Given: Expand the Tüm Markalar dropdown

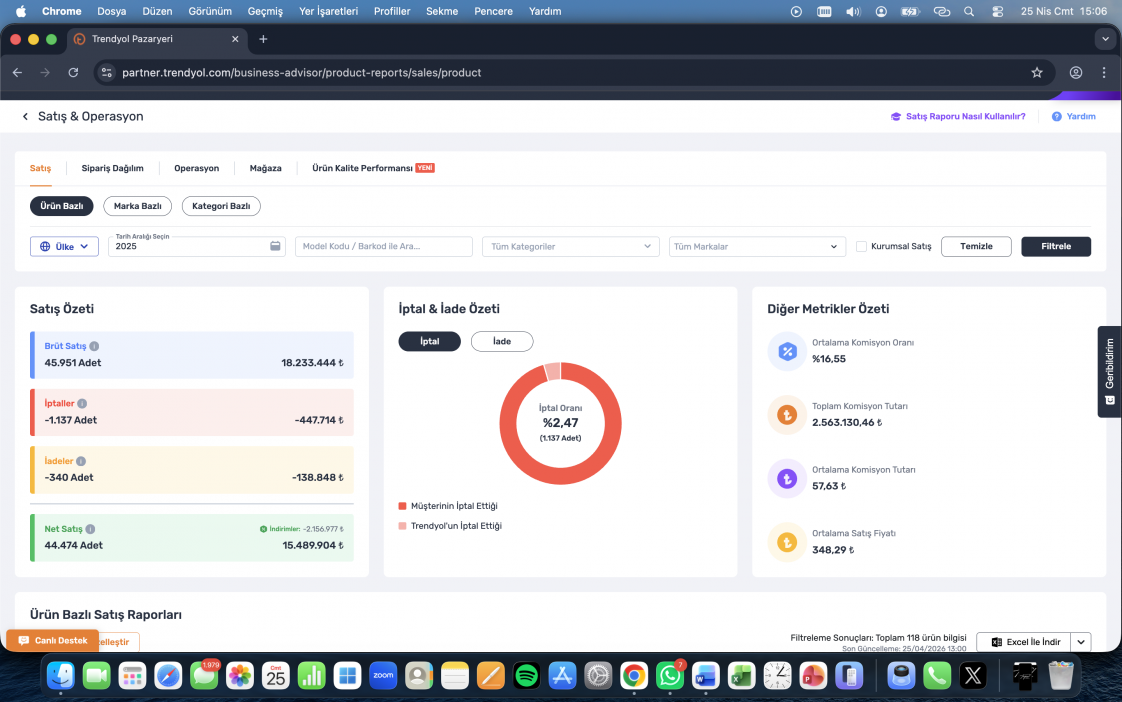Looking at the screenshot, I should coord(757,246).
